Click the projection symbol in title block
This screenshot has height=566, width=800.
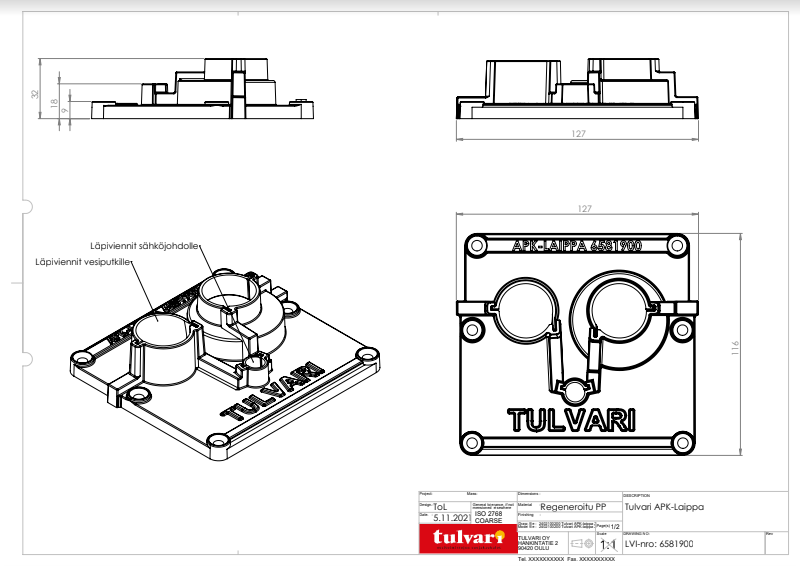click(x=580, y=543)
